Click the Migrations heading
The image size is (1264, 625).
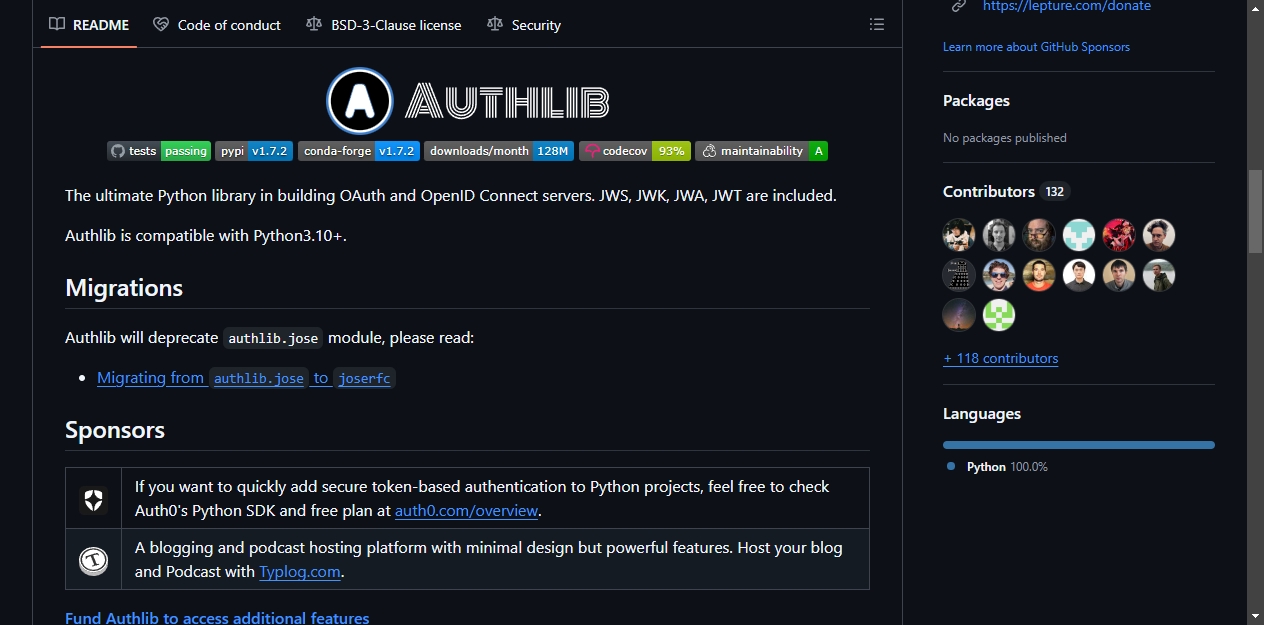(x=124, y=288)
